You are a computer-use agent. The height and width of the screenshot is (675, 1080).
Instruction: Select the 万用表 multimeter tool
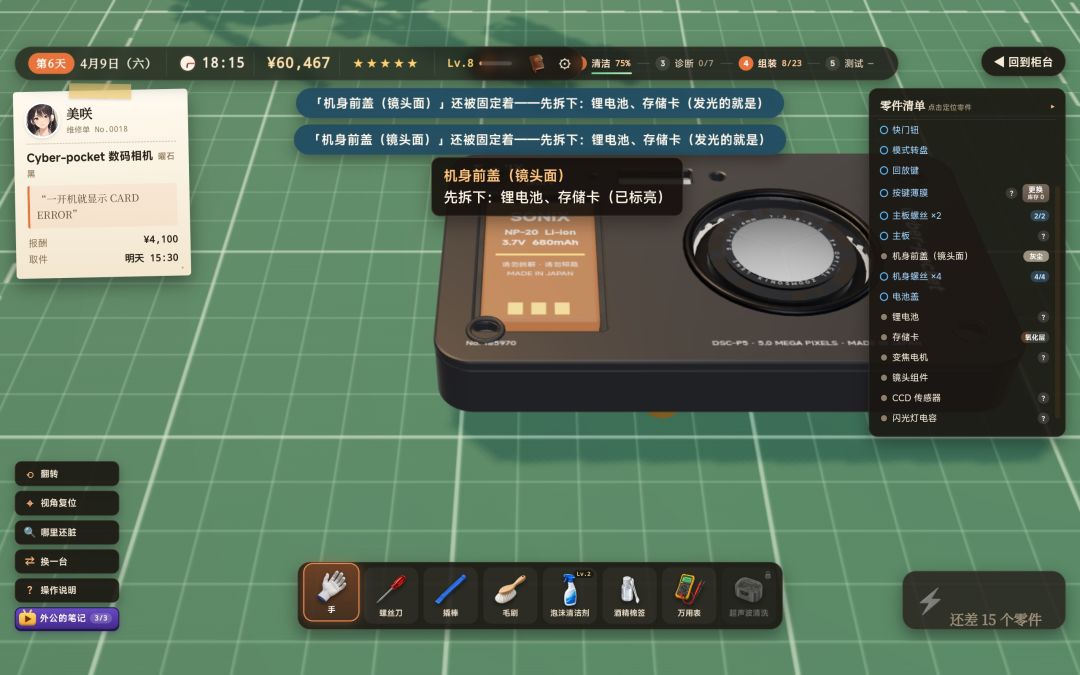tap(689, 595)
